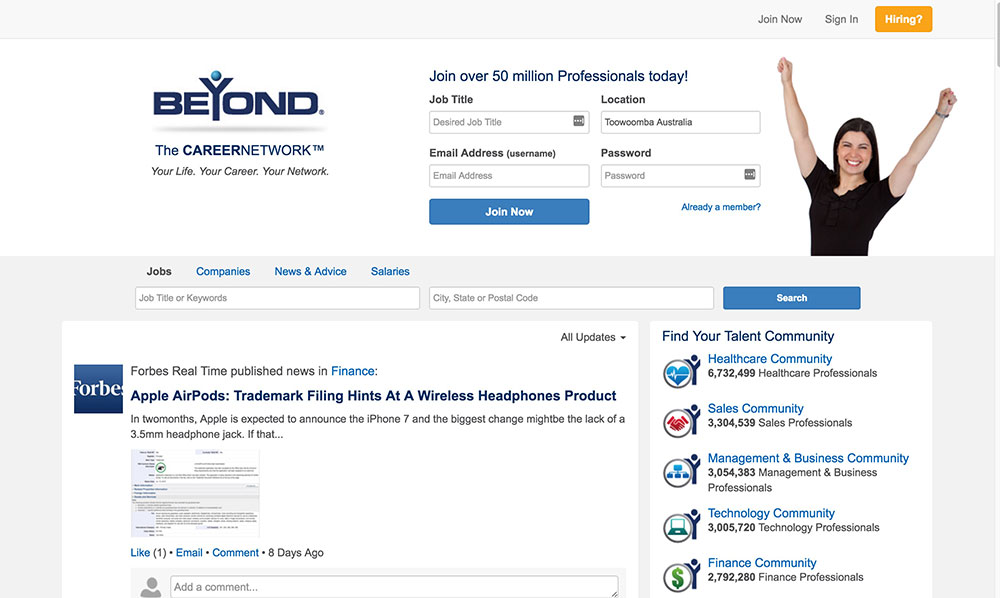Click the commenter avatar icon
Screen dimensions: 1000x598
point(151,587)
